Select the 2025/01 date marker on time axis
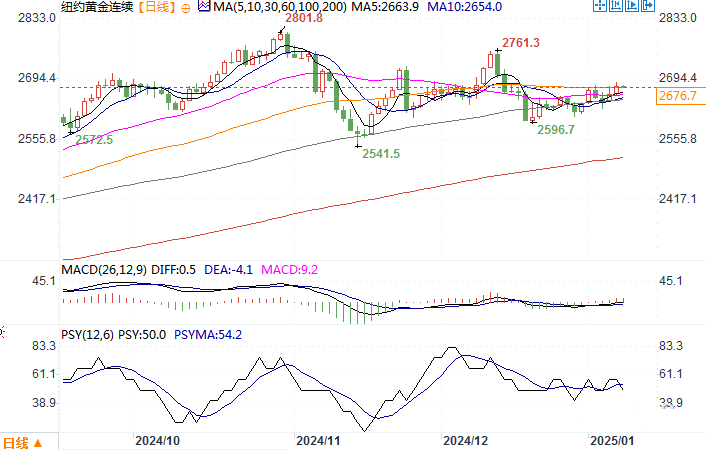The image size is (706, 450). point(612,441)
